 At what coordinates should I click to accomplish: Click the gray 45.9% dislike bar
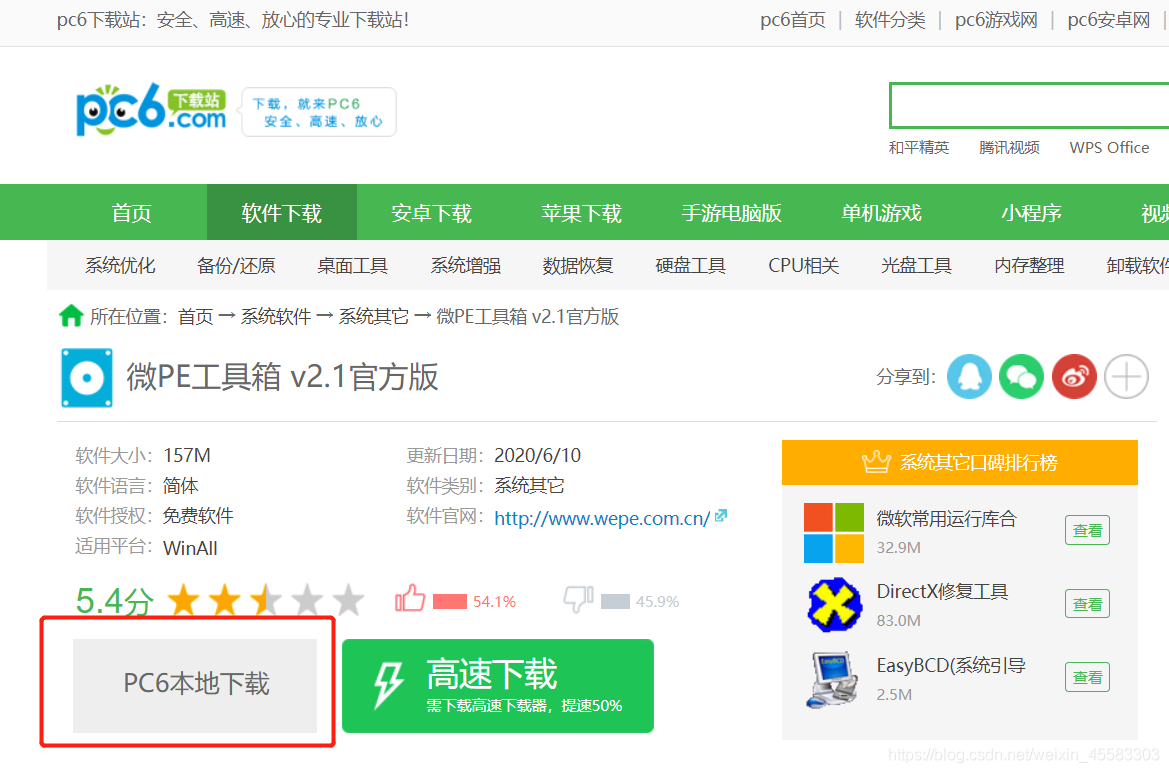pos(615,602)
